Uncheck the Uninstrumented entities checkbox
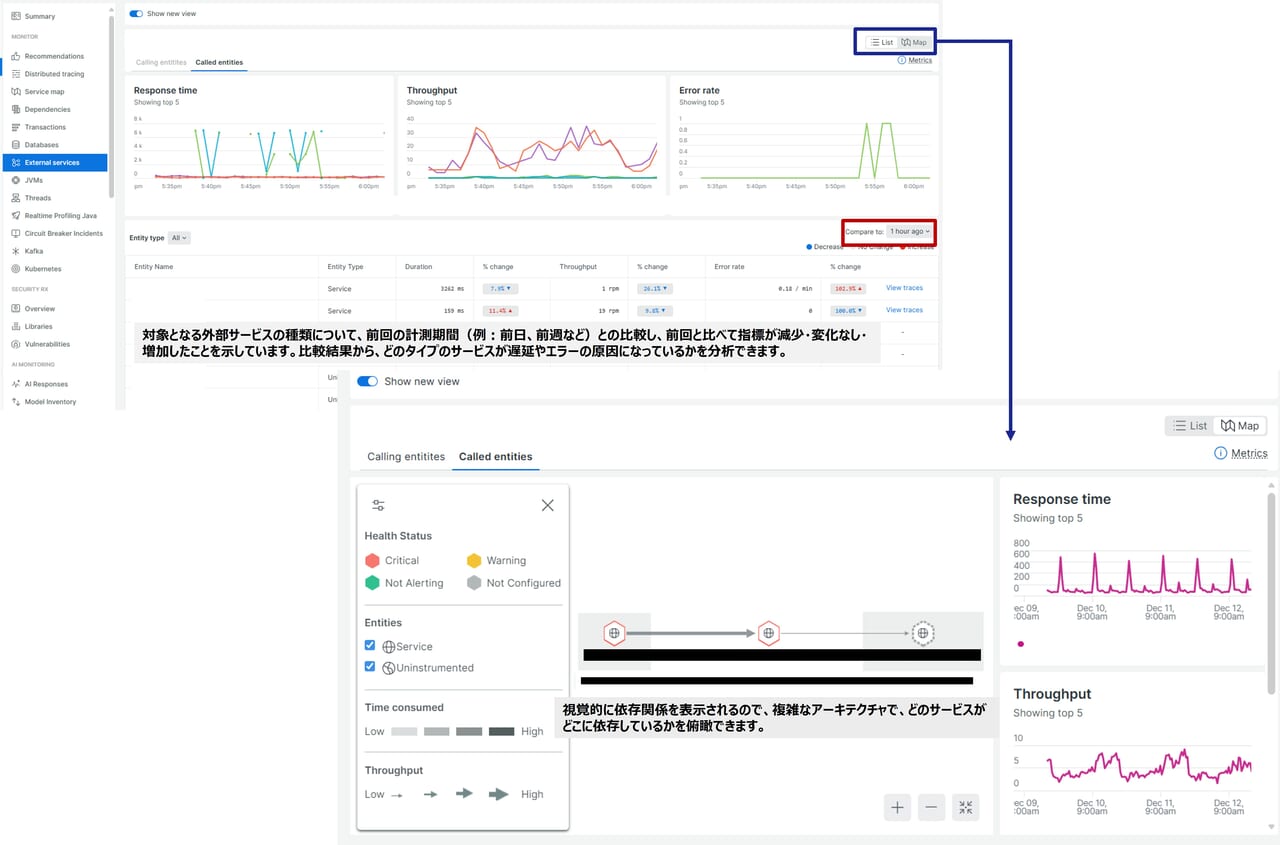Viewport: 1280px width, 845px height. [370, 667]
